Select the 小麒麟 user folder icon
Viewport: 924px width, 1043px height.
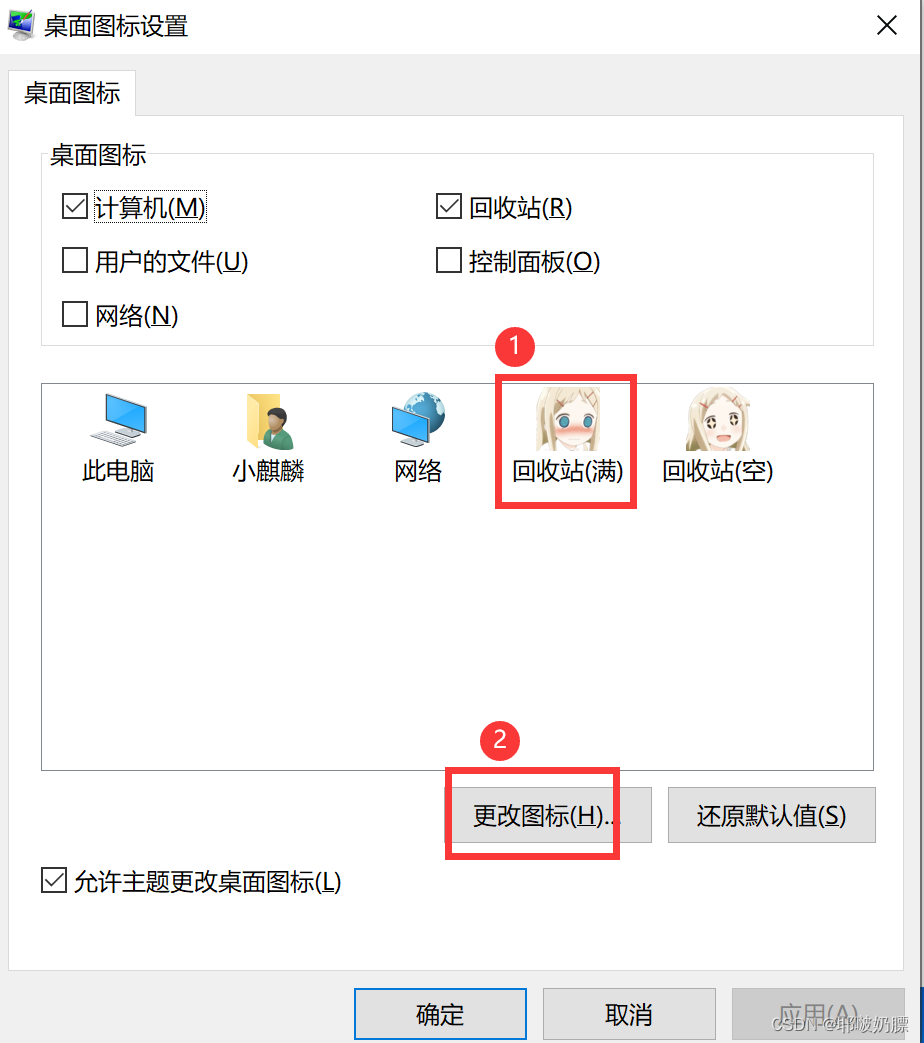(269, 422)
